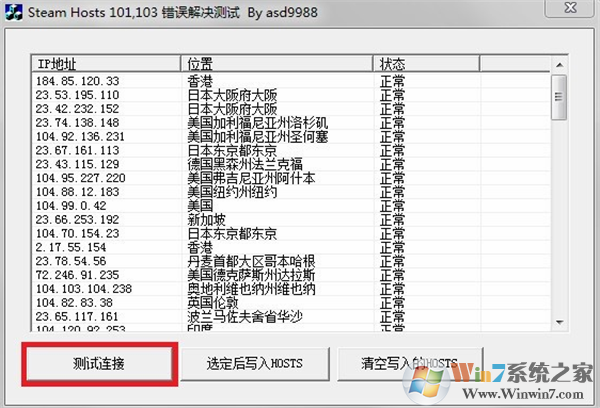The height and width of the screenshot is (408, 600).
Task: Select the row with IP 104.92.136.231
Action: [x=291, y=137]
